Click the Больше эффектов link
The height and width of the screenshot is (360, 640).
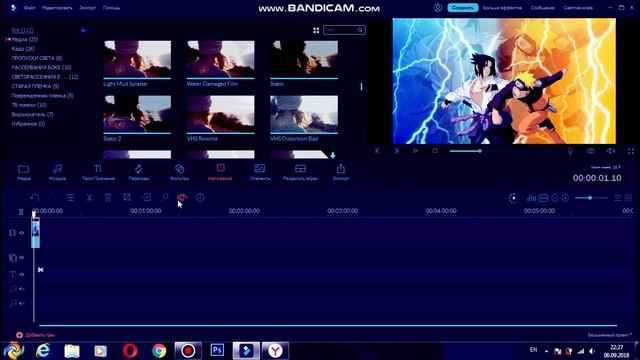click(502, 8)
